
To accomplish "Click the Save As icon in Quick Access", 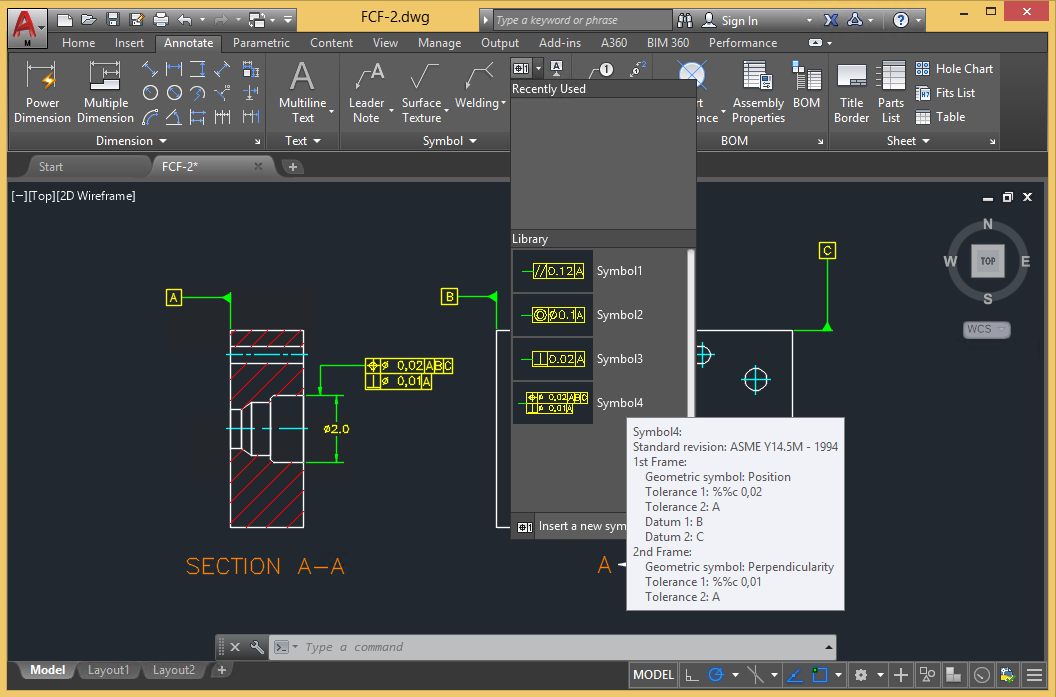I will [136, 20].
